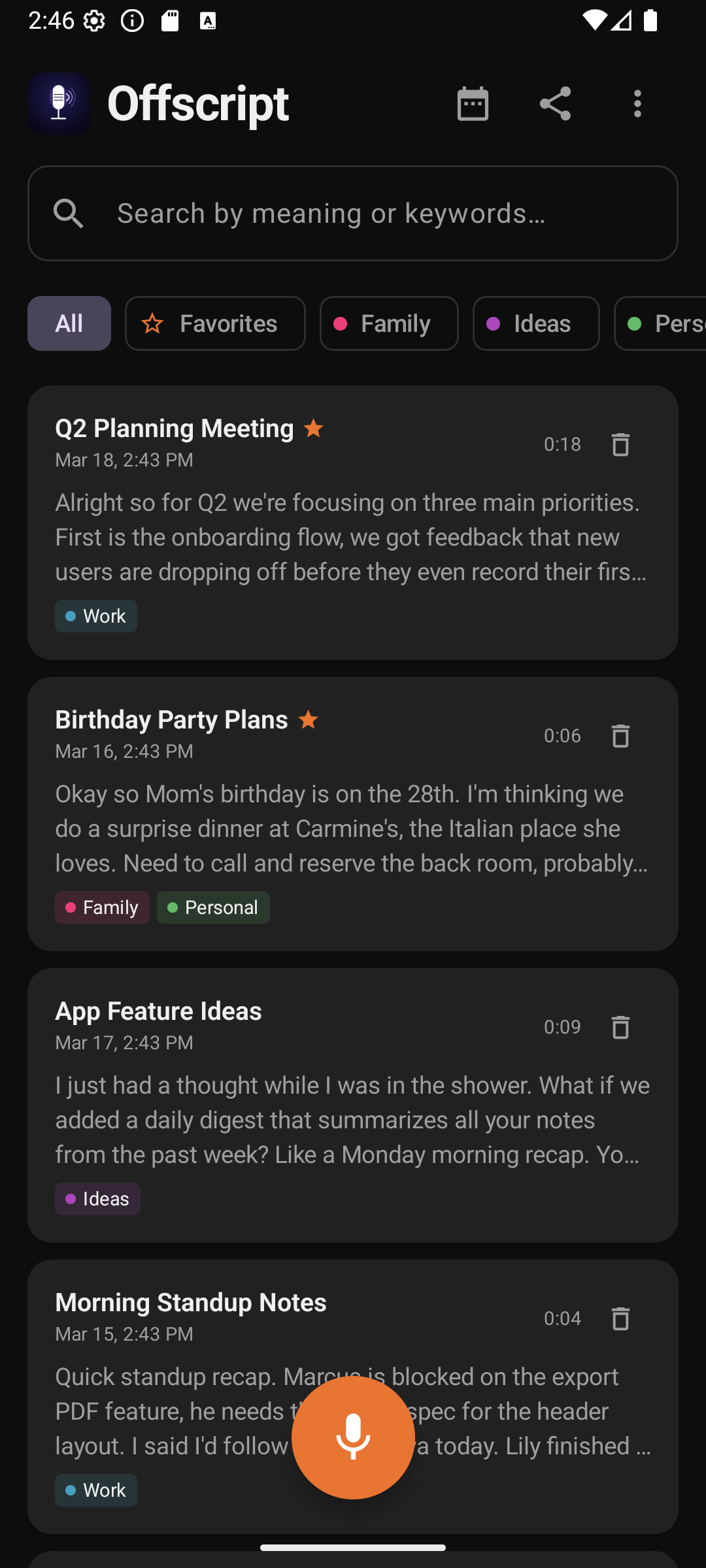Screen dimensions: 706x1568
Task: Delete the Birthday Party Plans note
Action: tap(620, 736)
